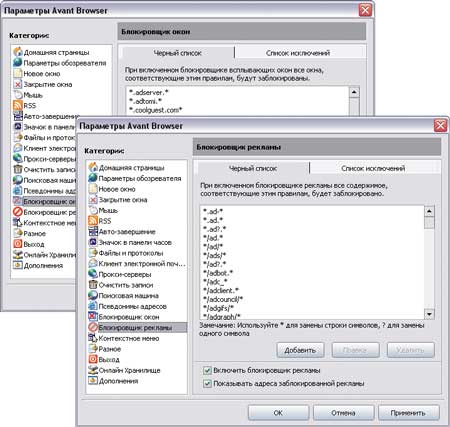Click scroll-up arrow in popup blocker list
The image size is (450, 427).
(x=354, y=92)
